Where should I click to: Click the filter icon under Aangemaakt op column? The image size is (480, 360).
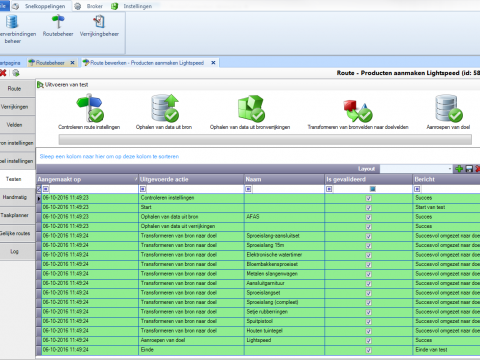pyautogui.click(x=46, y=189)
